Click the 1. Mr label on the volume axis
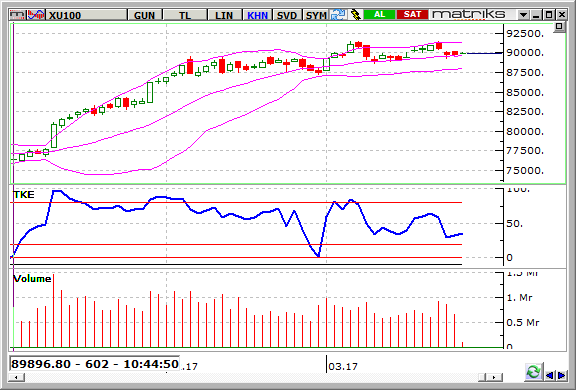This screenshot has height=390, width=576. [519, 297]
